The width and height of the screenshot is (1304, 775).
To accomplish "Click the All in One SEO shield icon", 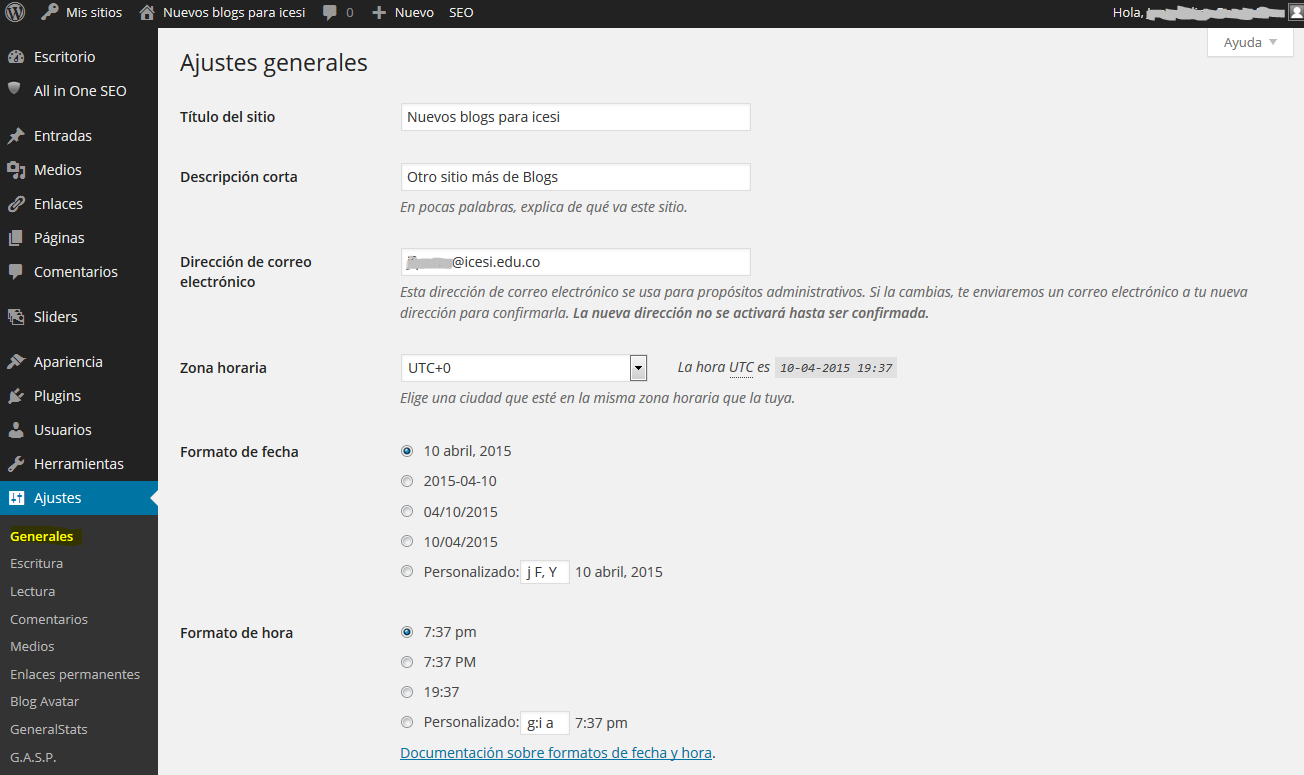I will (15, 89).
